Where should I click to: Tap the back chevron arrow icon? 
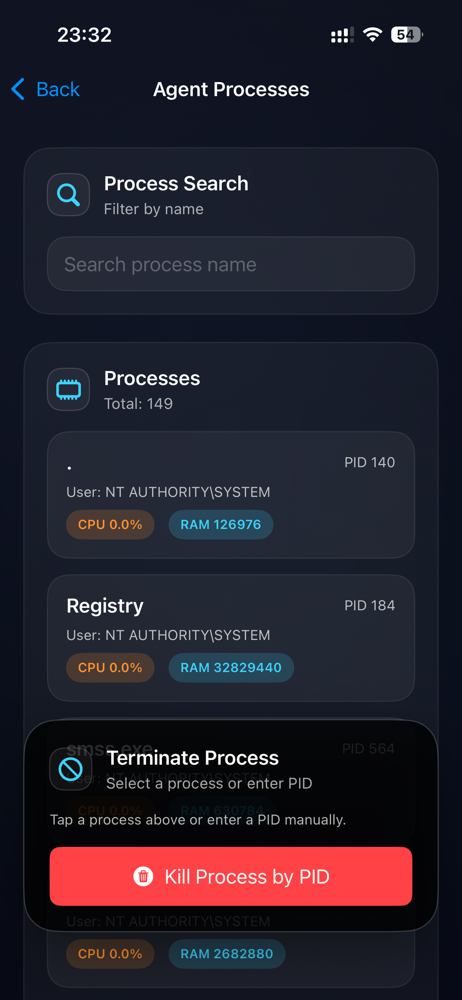click(18, 89)
